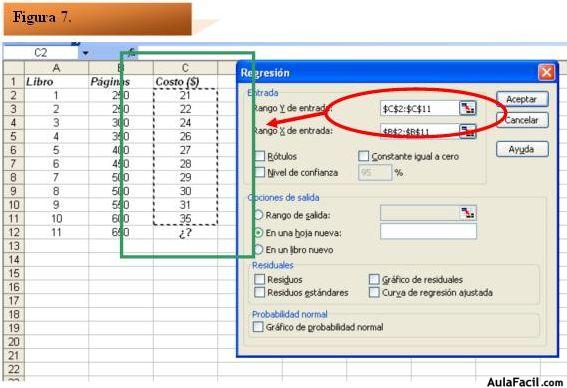Click the range selector icon for Rango X de entrada
This screenshot has width=567, height=388.
coord(468,131)
